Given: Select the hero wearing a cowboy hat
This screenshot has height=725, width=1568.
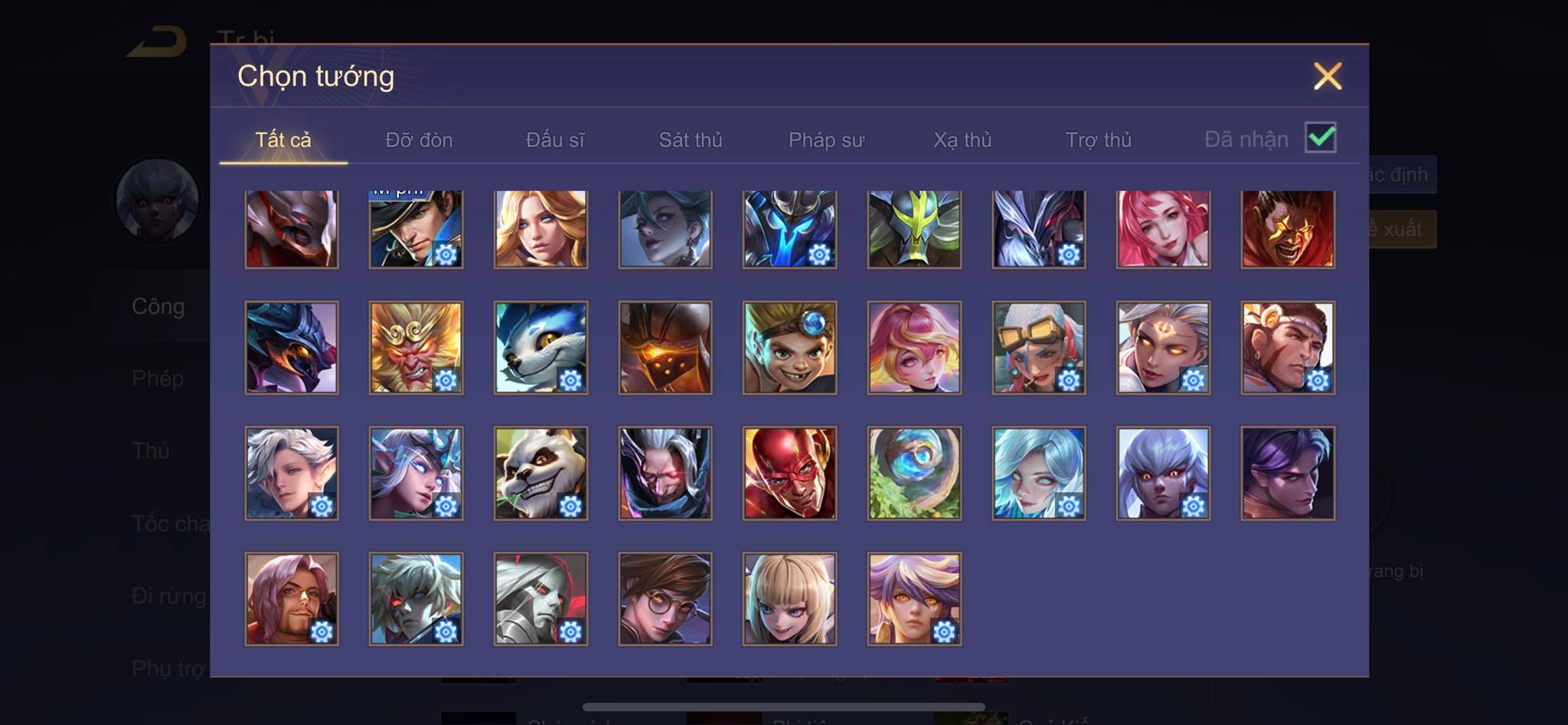Looking at the screenshot, I should (416, 230).
